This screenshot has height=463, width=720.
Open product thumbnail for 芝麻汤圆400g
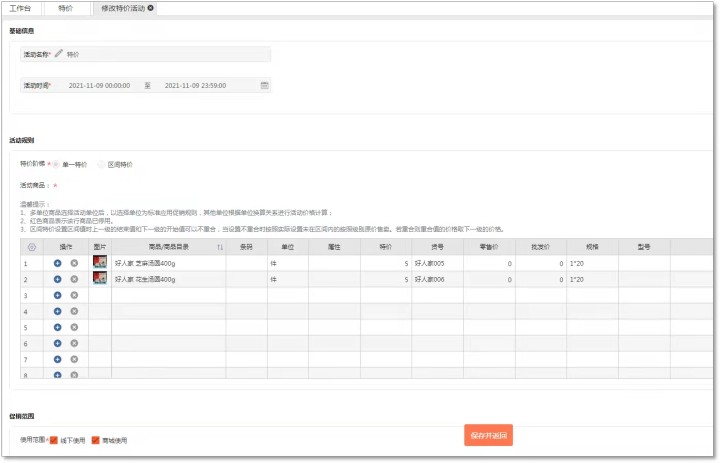100,263
